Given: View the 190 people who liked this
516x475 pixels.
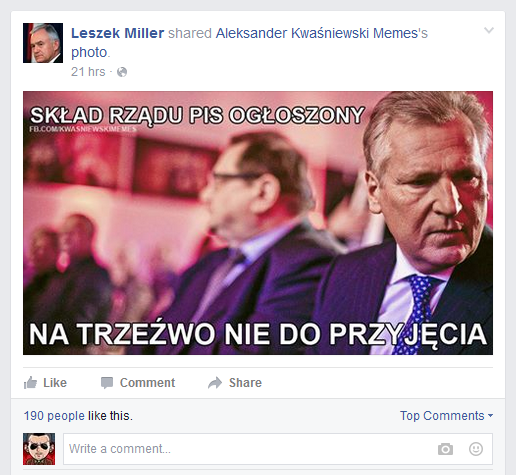Looking at the screenshot, I should pyautogui.click(x=54, y=416).
